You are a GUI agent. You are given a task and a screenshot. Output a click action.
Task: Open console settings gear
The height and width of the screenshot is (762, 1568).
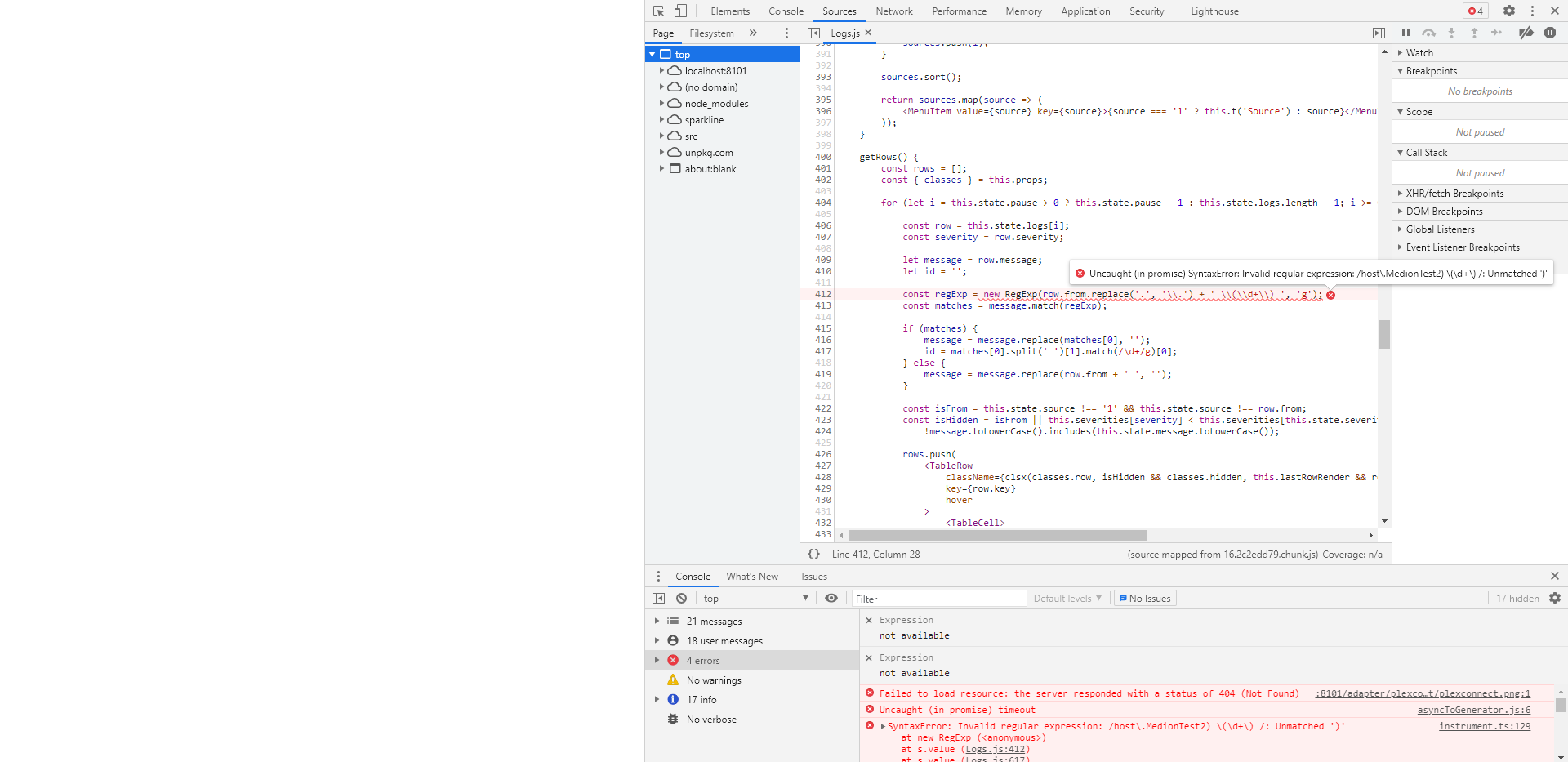pos(1555,599)
